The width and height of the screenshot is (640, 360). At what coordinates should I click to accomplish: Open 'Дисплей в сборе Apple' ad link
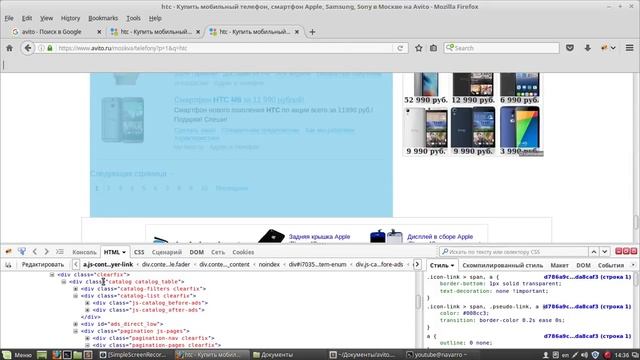[x=440, y=237]
